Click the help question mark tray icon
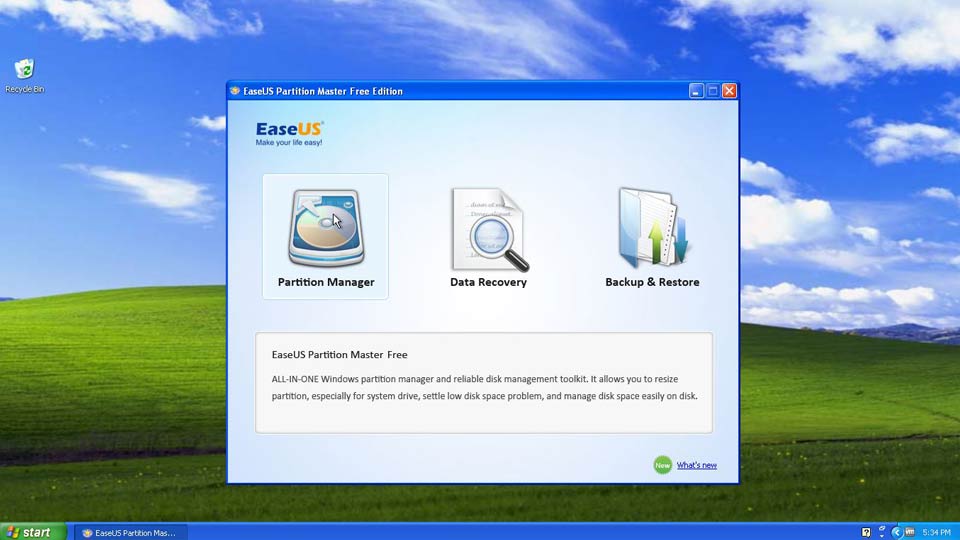The height and width of the screenshot is (540, 960). pos(866,532)
